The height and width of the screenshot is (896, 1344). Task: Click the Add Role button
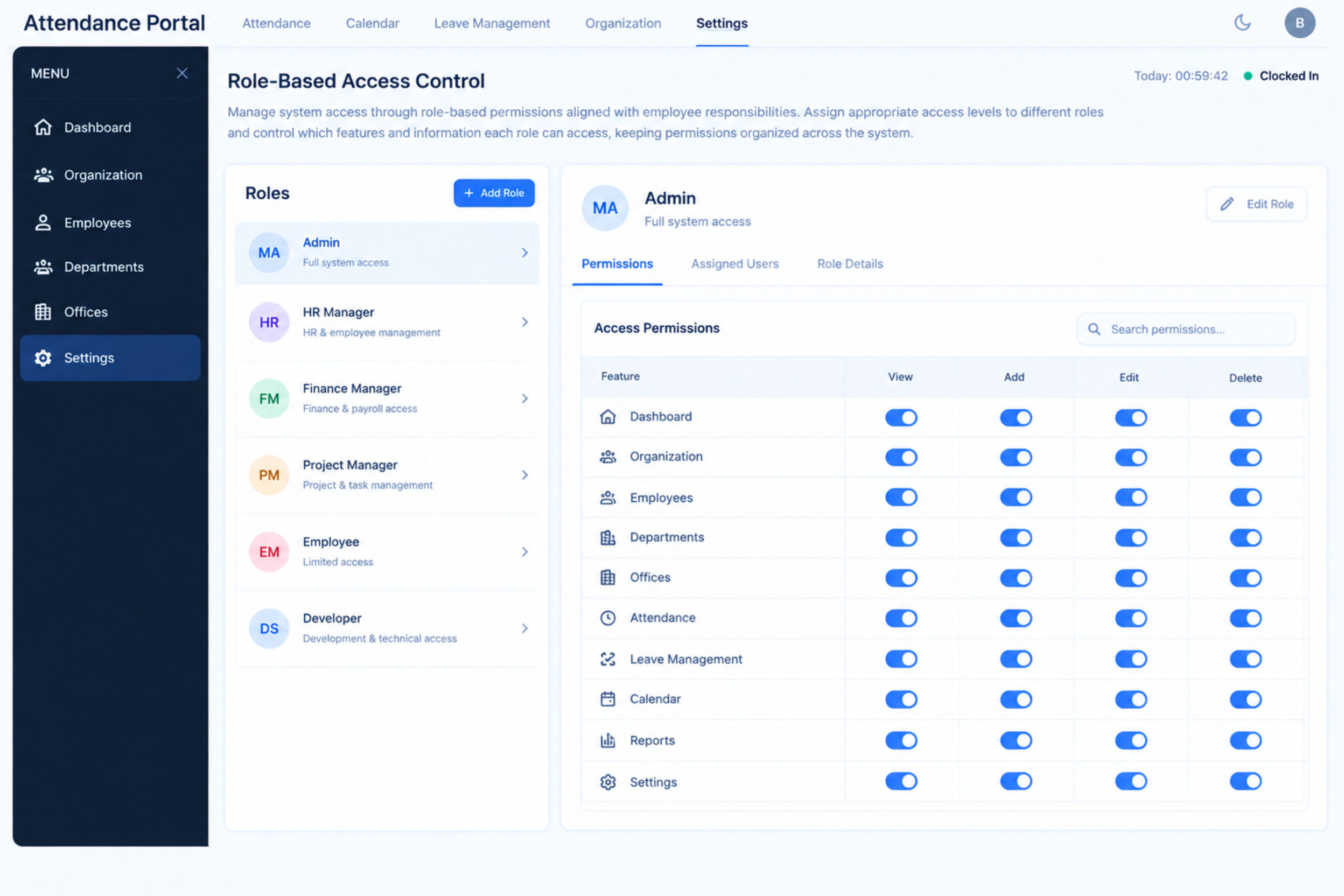click(x=494, y=193)
